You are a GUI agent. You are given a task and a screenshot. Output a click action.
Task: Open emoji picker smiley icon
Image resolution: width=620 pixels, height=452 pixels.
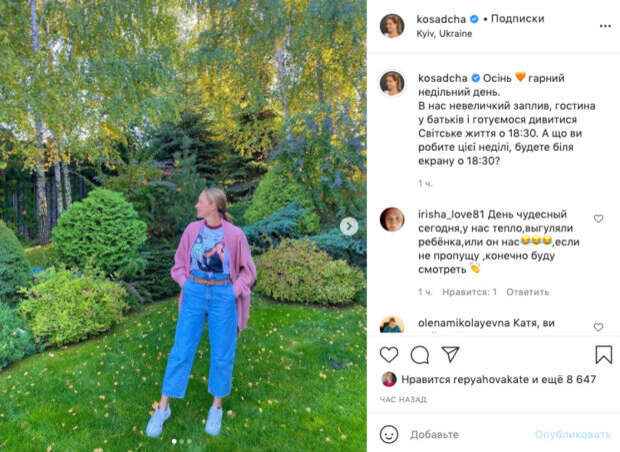click(x=389, y=434)
